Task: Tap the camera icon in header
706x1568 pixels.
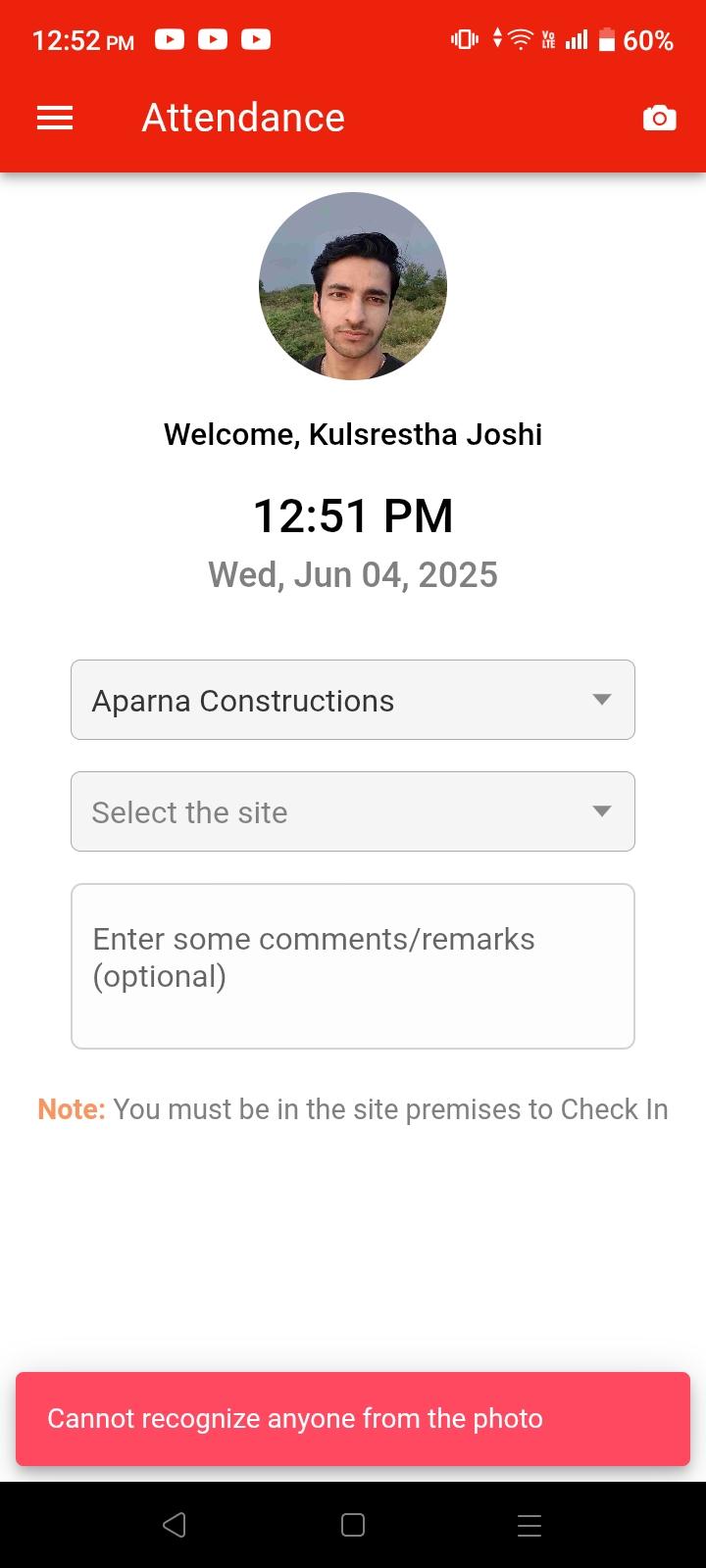Action: tap(659, 119)
